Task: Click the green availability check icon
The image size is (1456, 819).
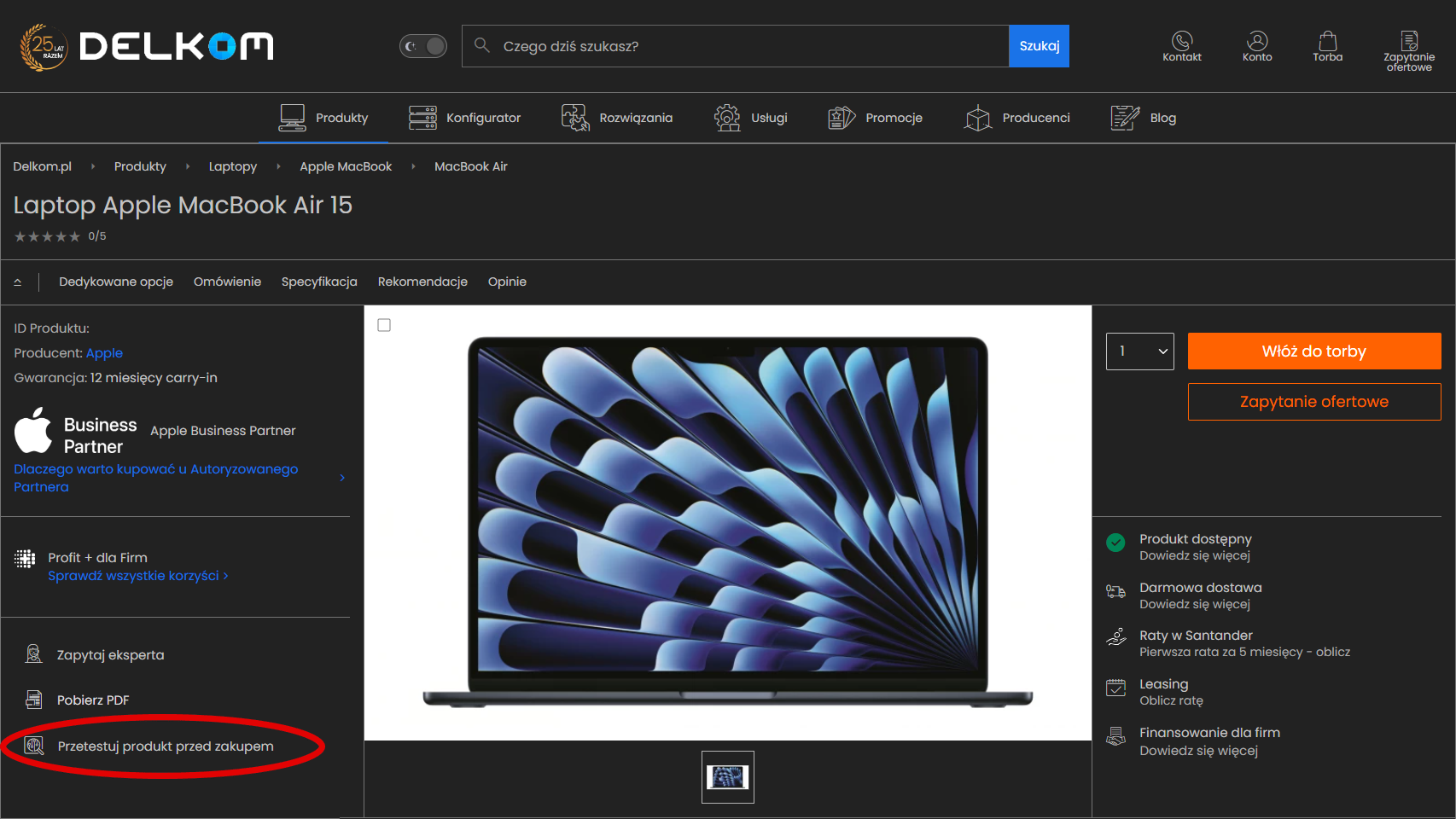Action: (x=1115, y=543)
